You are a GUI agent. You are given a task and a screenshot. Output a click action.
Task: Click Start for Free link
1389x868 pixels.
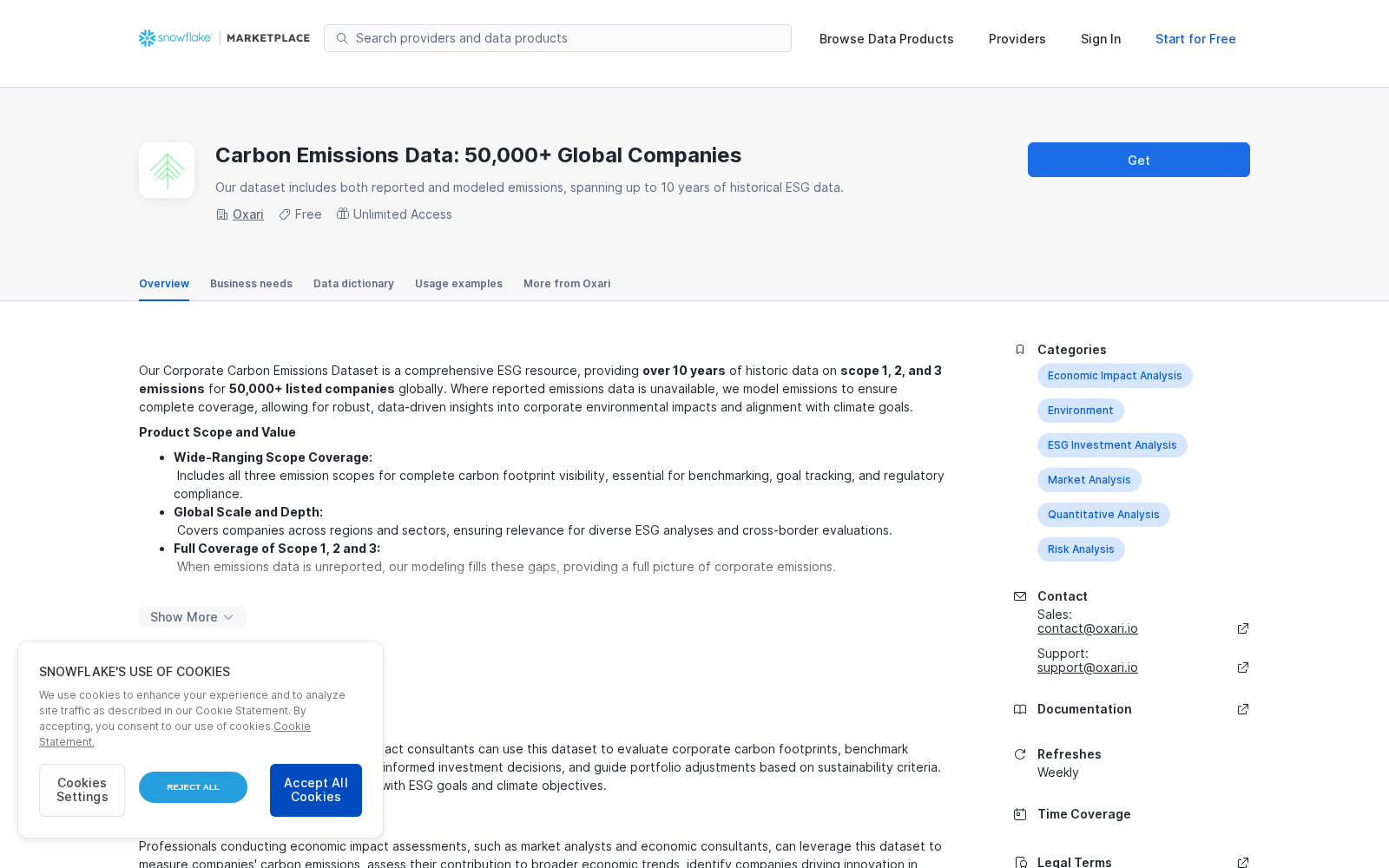[x=1195, y=39]
